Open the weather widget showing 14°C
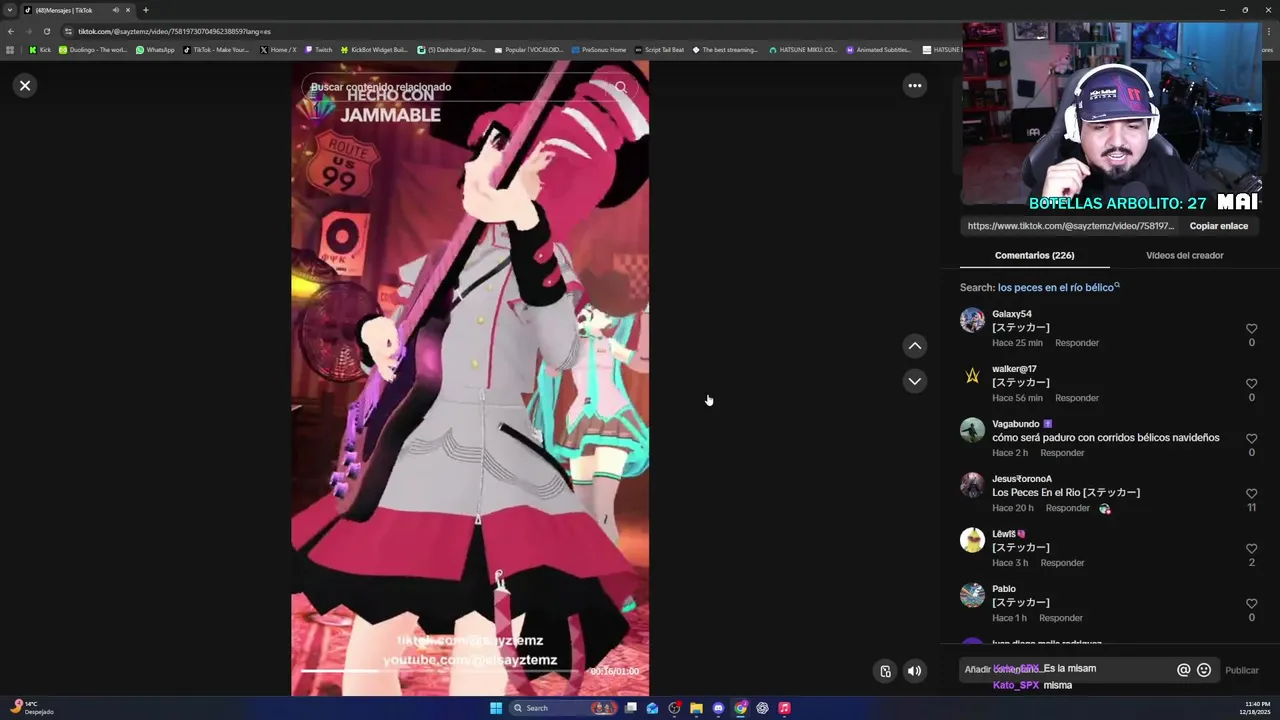Screen dimensions: 1280x720 click(30, 707)
